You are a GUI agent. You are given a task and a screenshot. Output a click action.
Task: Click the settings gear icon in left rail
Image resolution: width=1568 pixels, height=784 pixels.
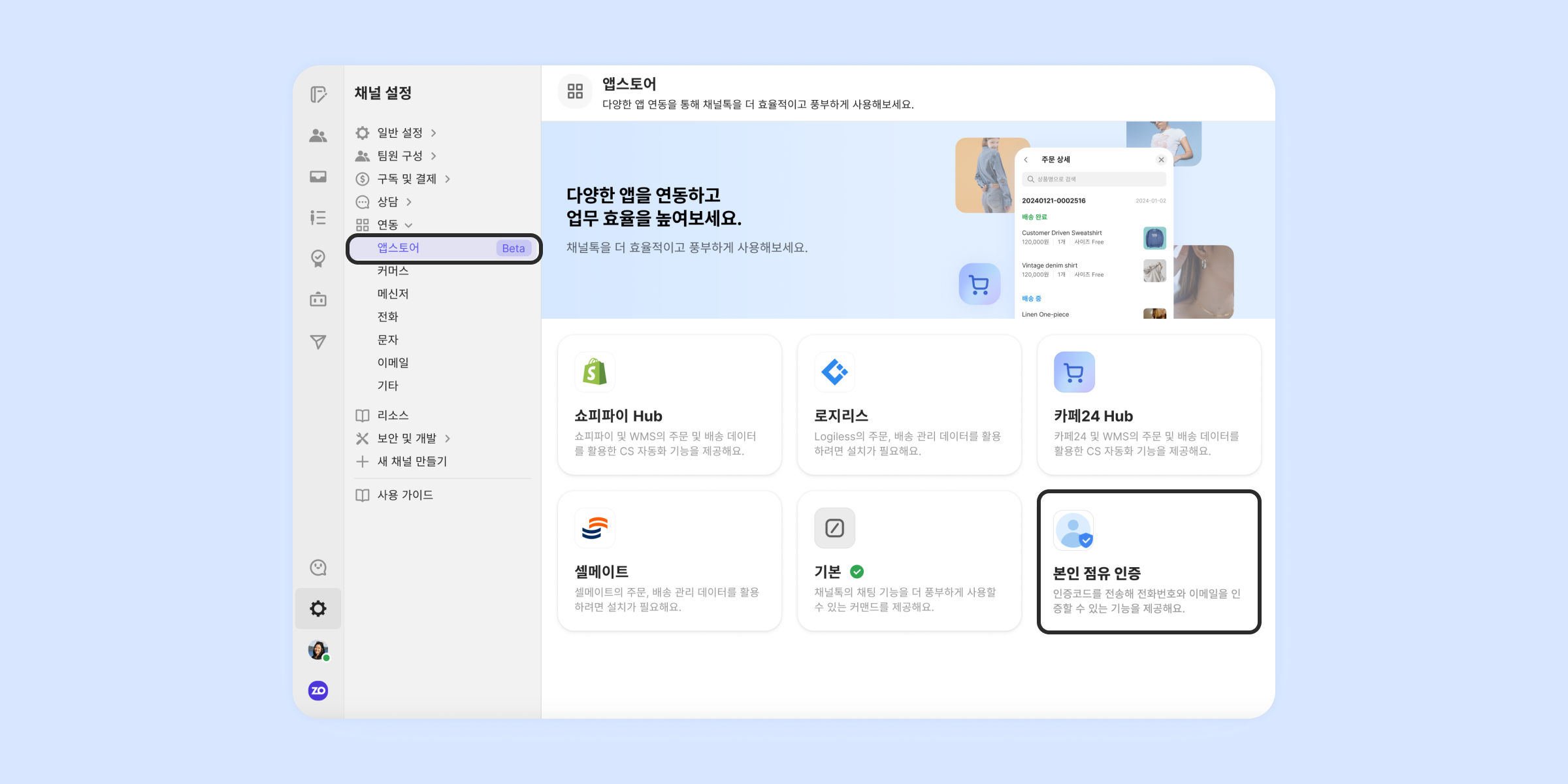[x=318, y=608]
